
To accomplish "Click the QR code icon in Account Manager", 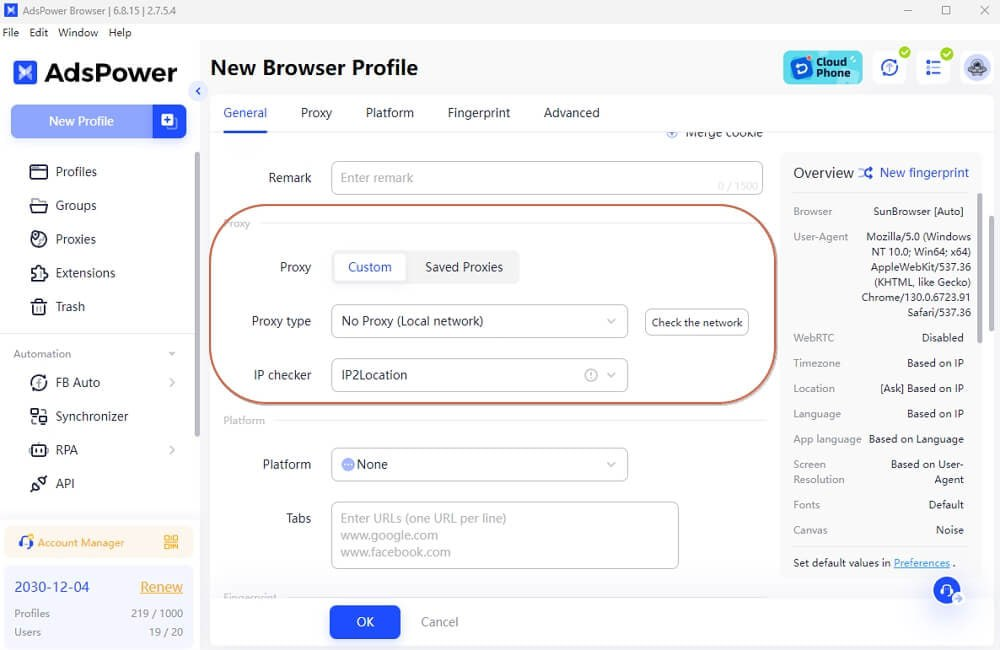I will pos(171,542).
